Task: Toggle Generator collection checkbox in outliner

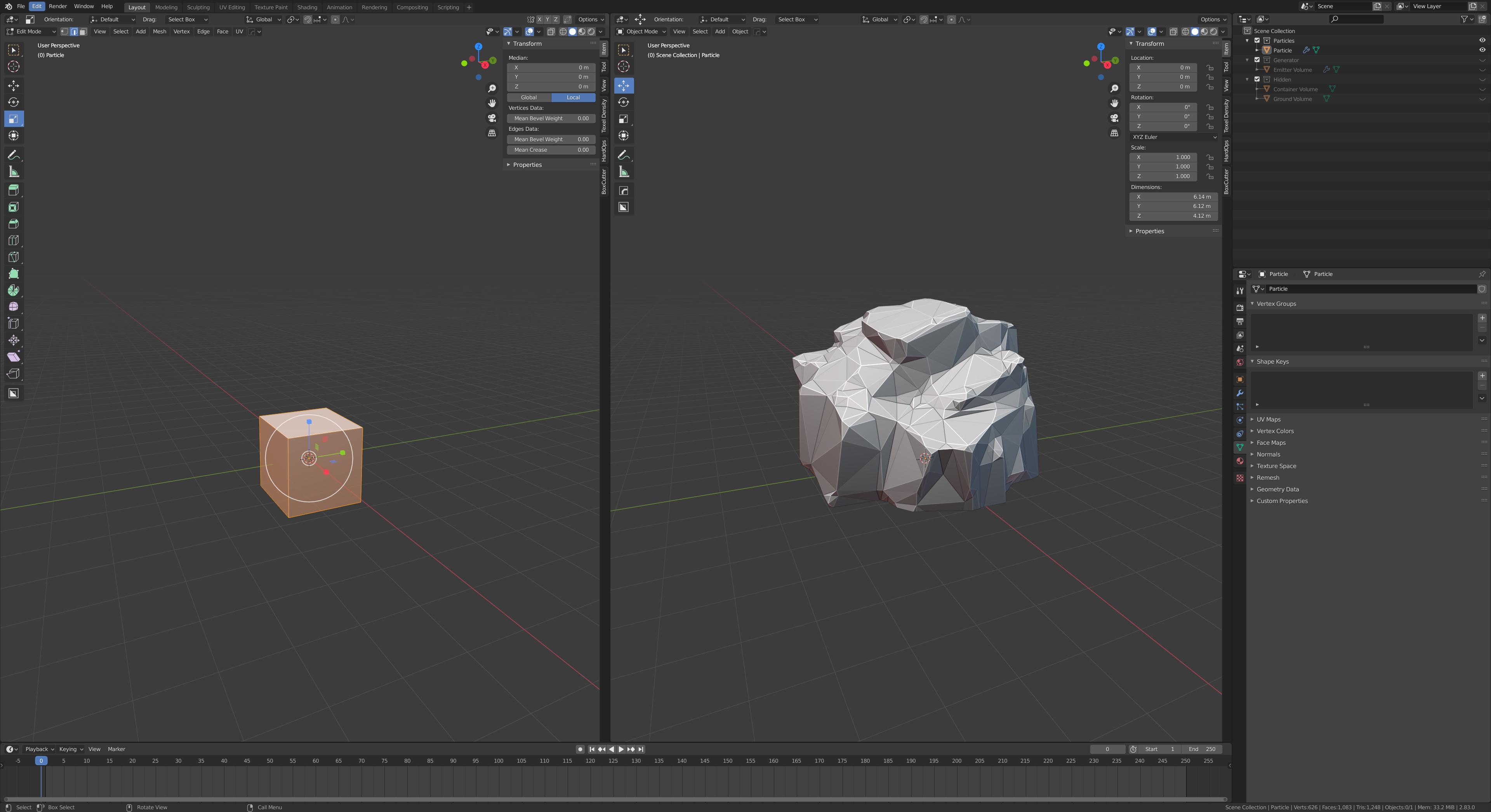Action: tap(1256, 60)
